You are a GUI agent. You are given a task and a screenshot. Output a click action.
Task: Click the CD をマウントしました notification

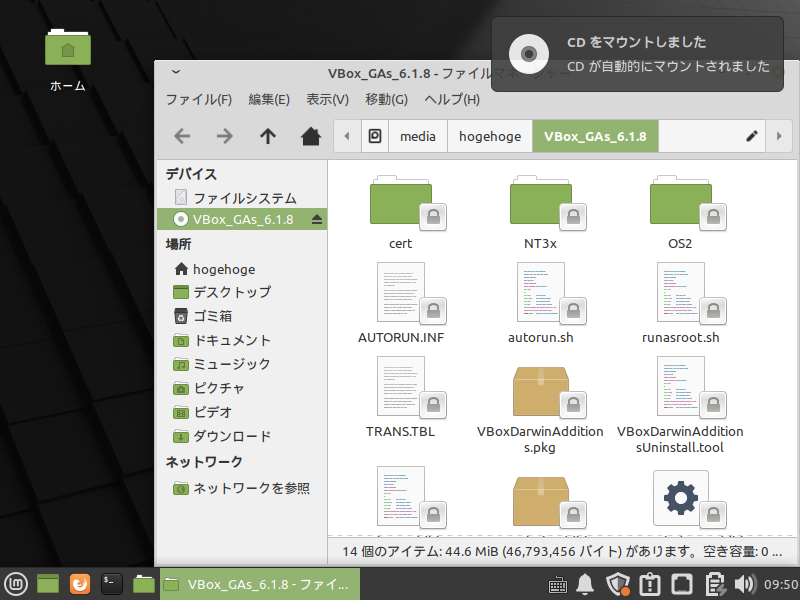(x=637, y=54)
